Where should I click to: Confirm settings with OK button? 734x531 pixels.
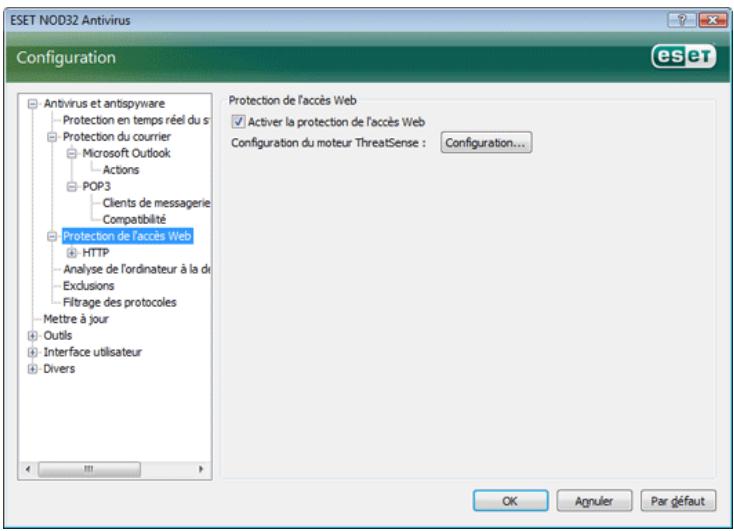pyautogui.click(x=510, y=501)
